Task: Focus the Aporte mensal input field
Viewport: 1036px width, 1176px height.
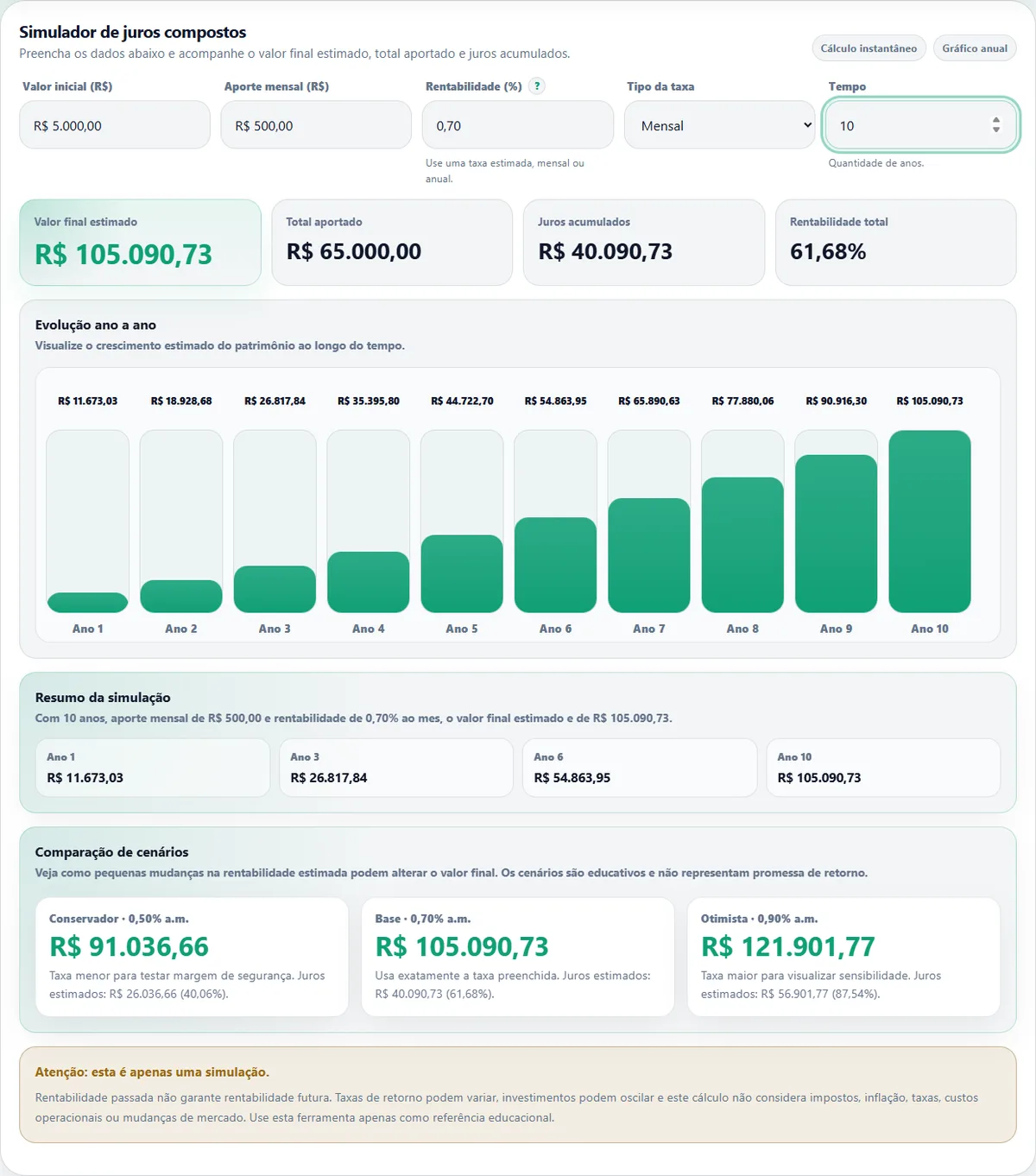Action: tap(316, 125)
